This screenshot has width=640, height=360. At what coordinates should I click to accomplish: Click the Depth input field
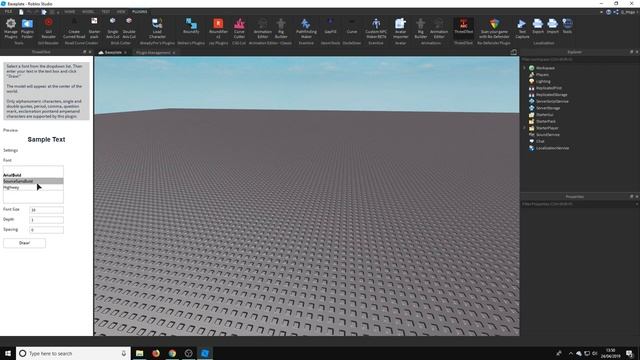46,220
